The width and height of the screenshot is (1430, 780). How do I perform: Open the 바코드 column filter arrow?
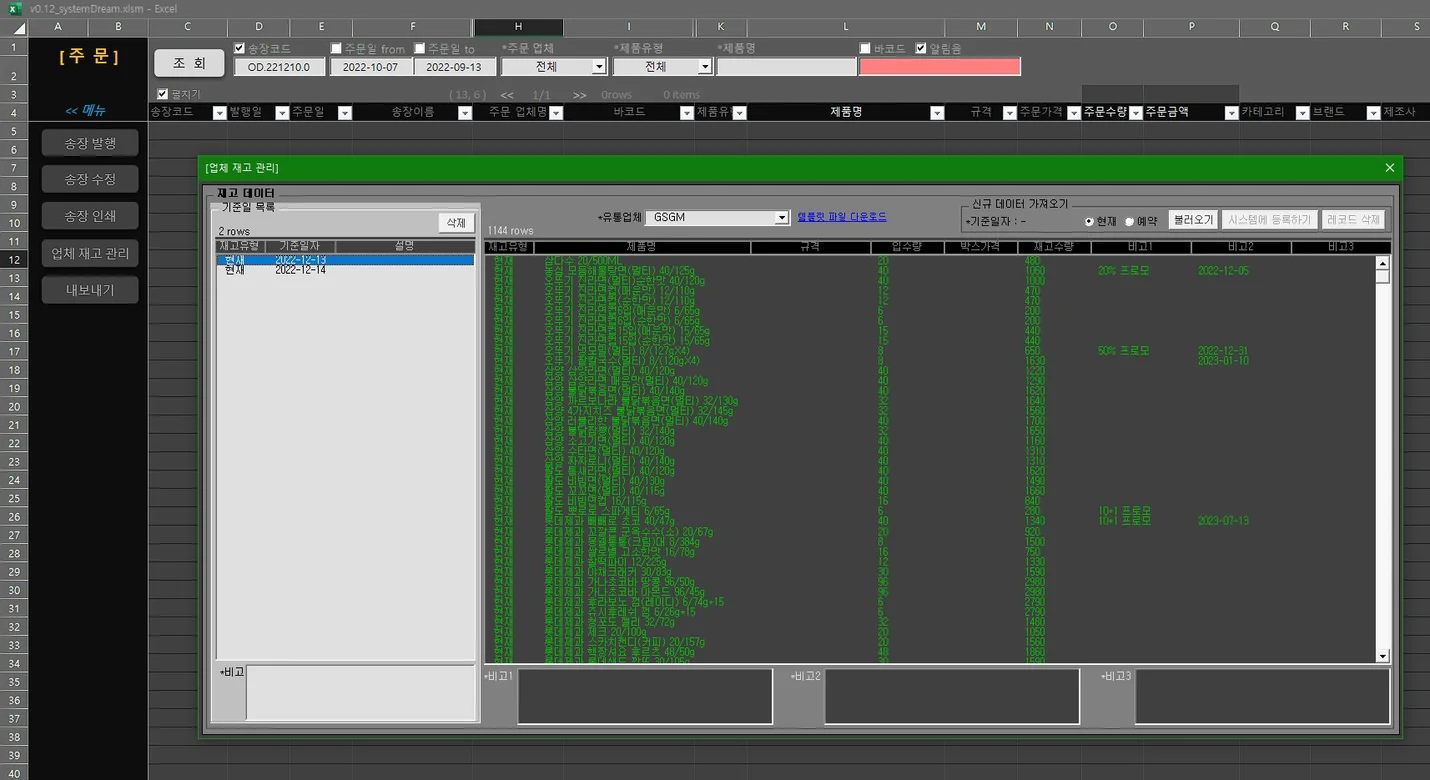coord(687,113)
